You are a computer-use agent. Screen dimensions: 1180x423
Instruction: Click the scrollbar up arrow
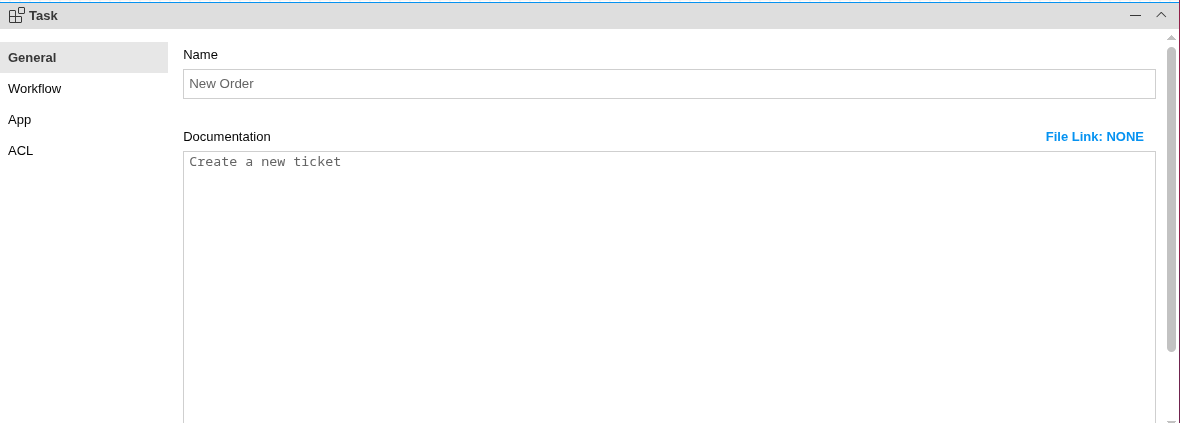(1171, 37)
